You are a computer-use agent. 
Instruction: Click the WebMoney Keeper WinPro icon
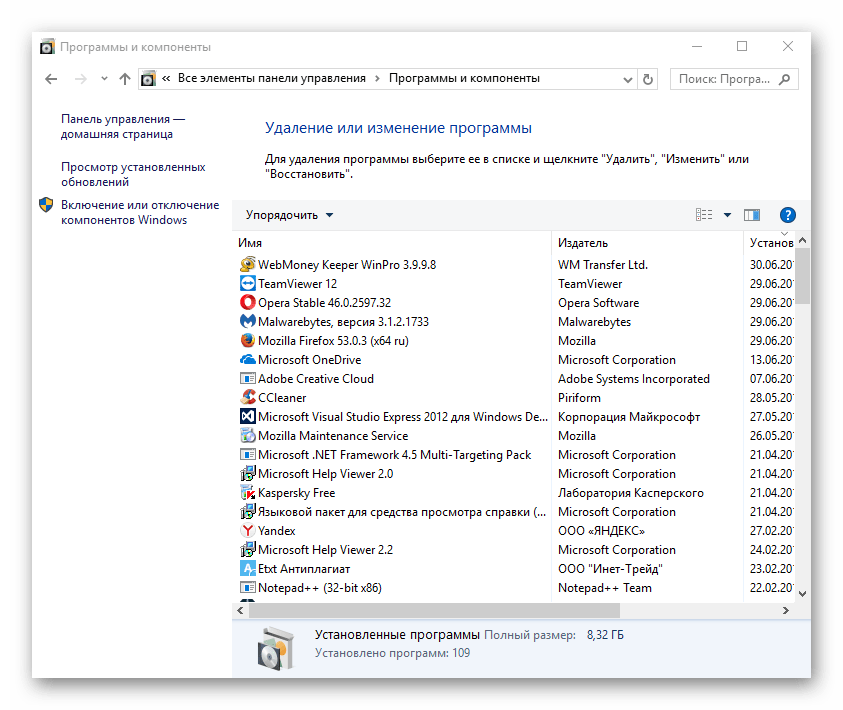coord(248,265)
